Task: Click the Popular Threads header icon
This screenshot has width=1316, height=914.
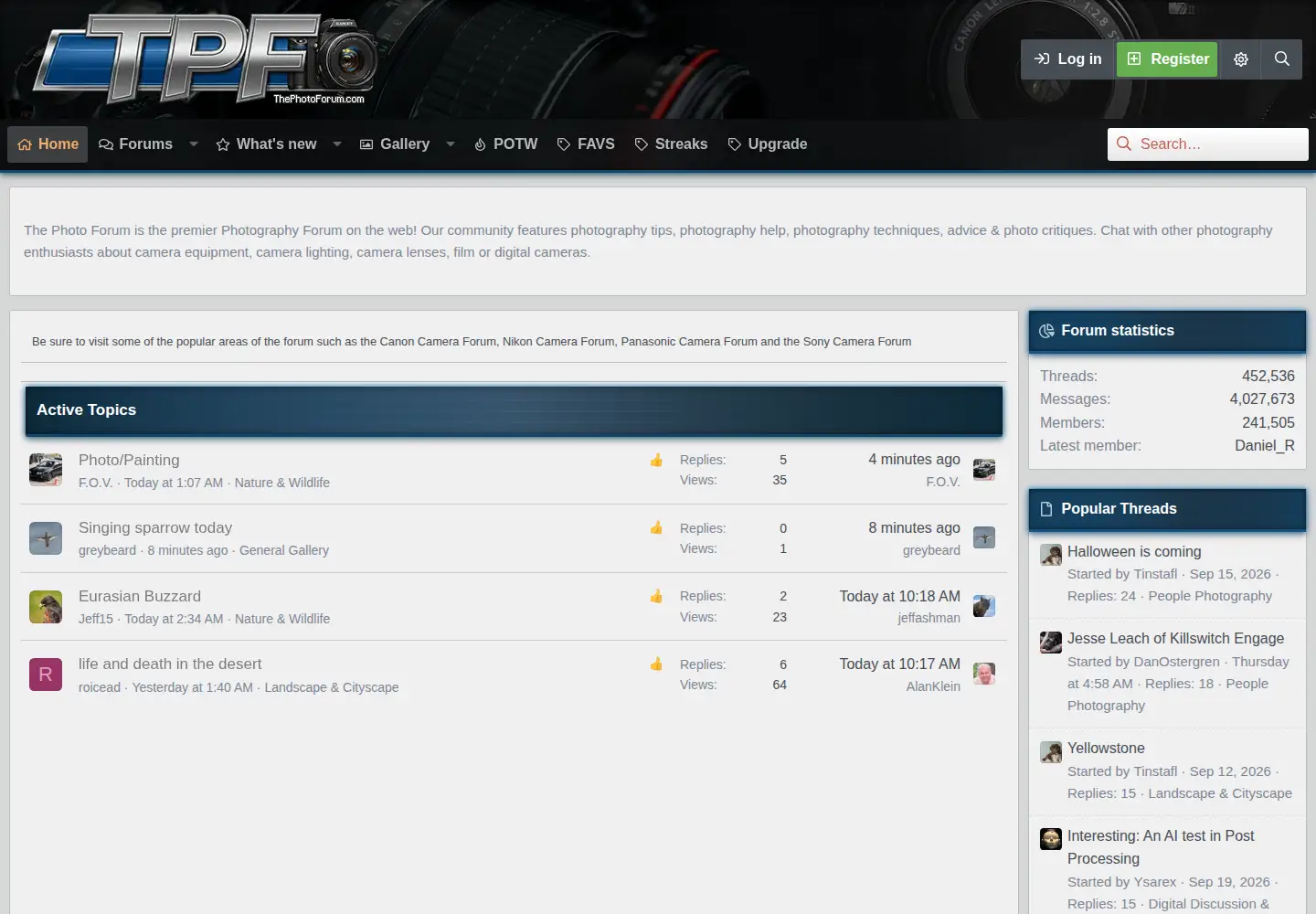Action: coord(1047,509)
